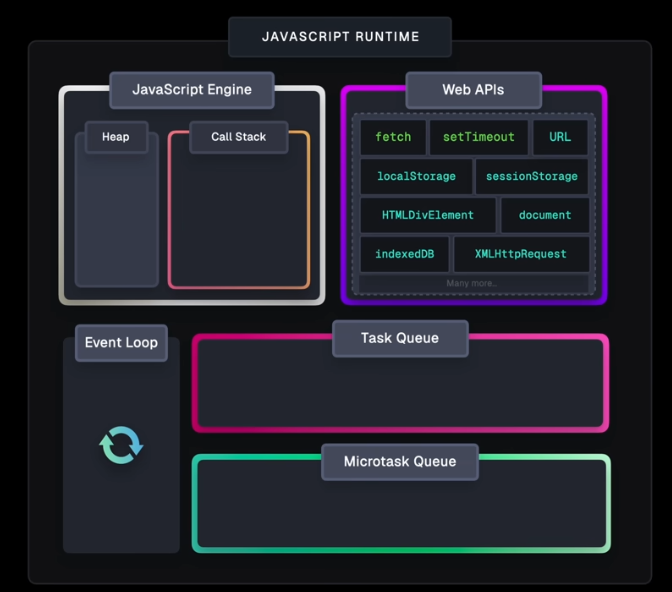Click the sessionStorage tile
This screenshot has height=592, width=672.
(x=532, y=176)
